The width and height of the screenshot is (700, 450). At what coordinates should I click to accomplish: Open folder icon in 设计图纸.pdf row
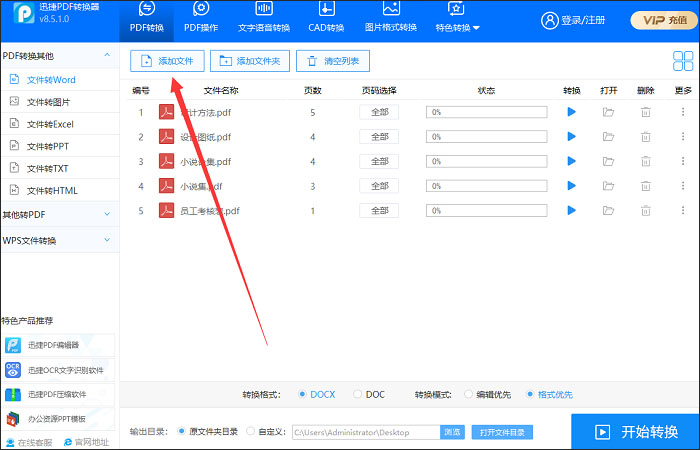pos(608,137)
